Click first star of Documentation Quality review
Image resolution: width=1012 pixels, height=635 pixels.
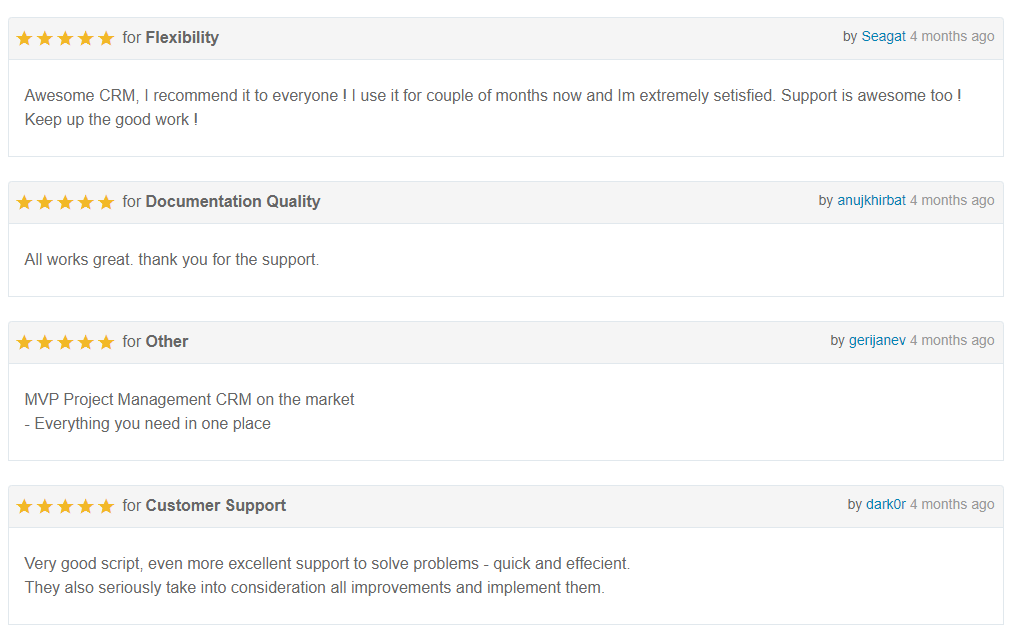tap(25, 202)
